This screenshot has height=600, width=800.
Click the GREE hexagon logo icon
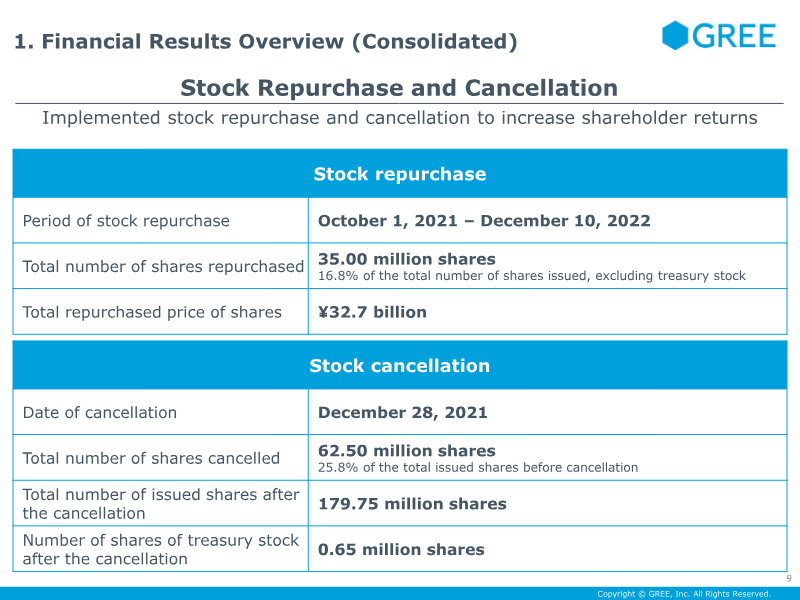(675, 36)
